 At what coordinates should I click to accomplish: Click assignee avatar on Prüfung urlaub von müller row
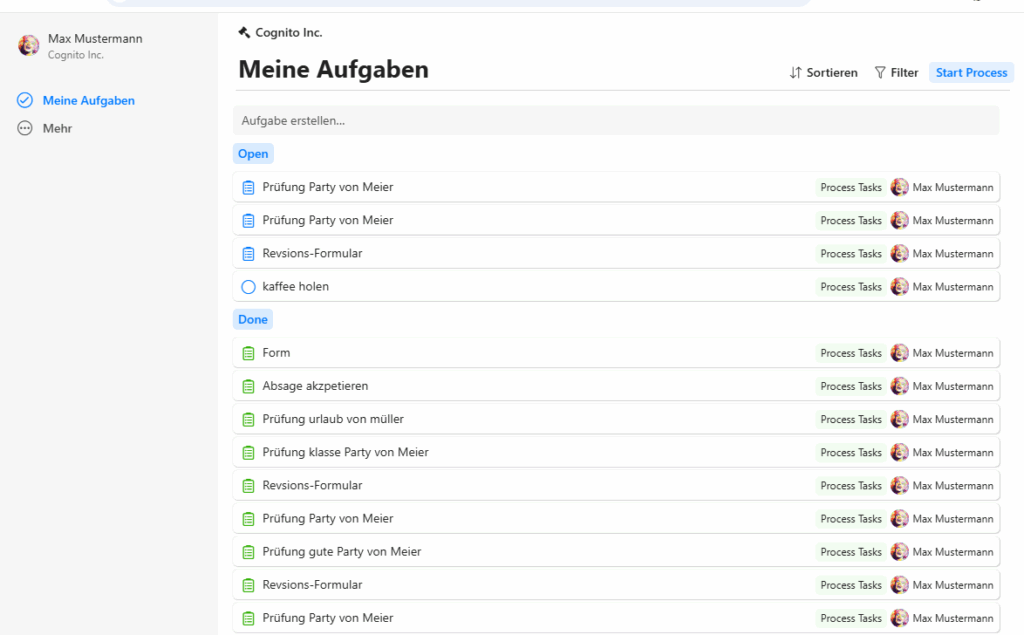pyautogui.click(x=900, y=419)
